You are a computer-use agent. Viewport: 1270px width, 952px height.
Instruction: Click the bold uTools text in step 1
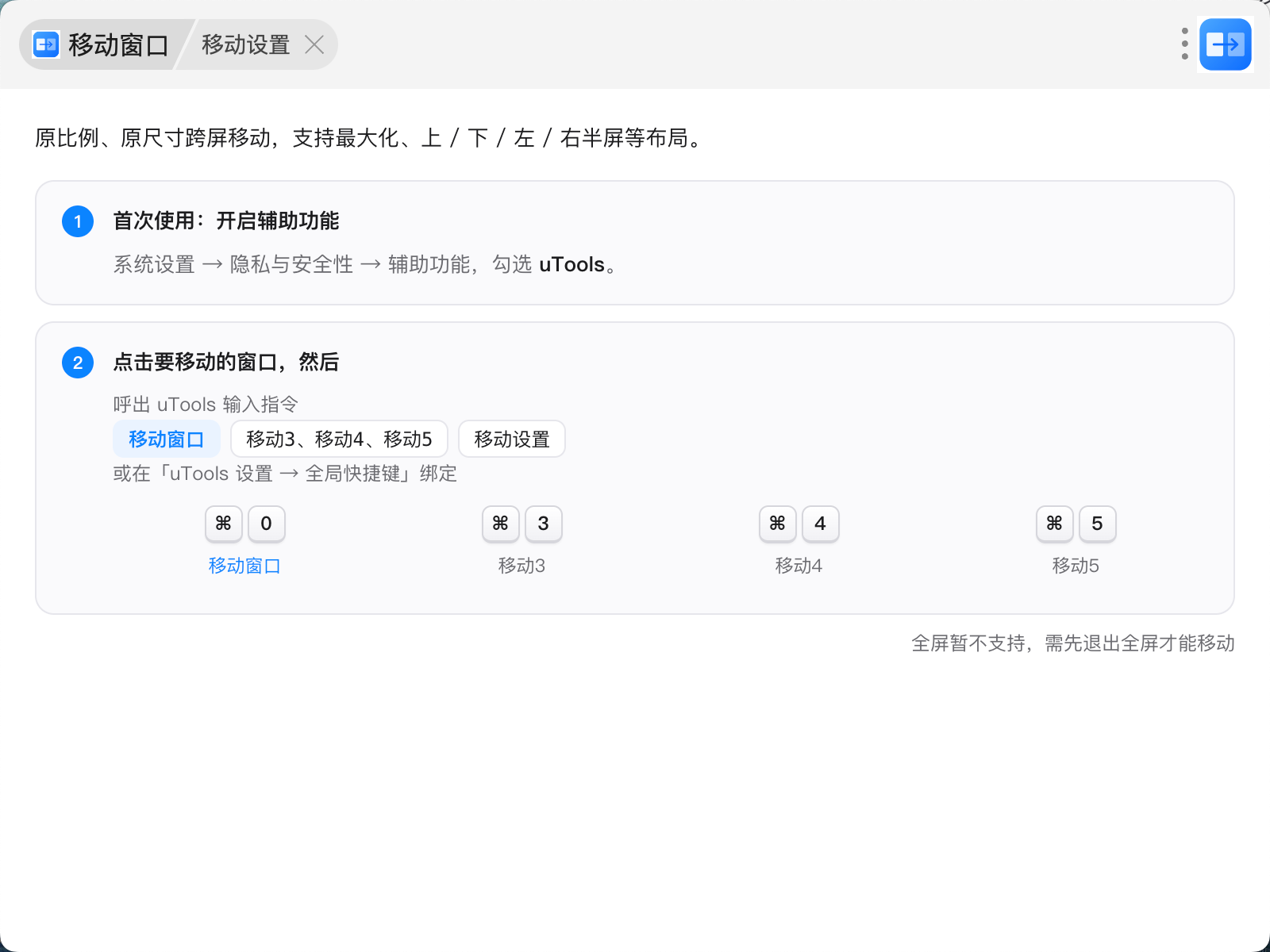tap(571, 264)
